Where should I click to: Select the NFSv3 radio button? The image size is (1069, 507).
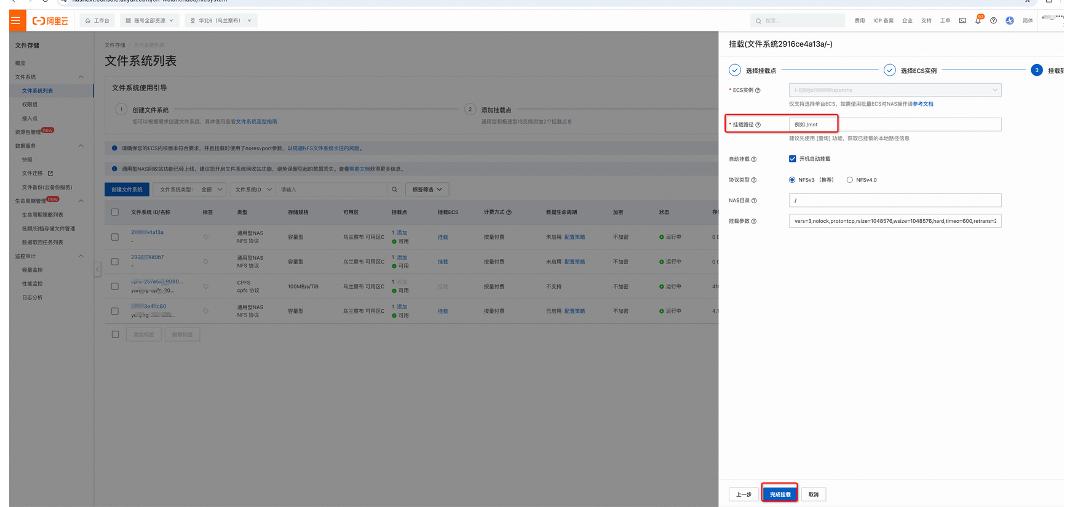pyautogui.click(x=792, y=180)
